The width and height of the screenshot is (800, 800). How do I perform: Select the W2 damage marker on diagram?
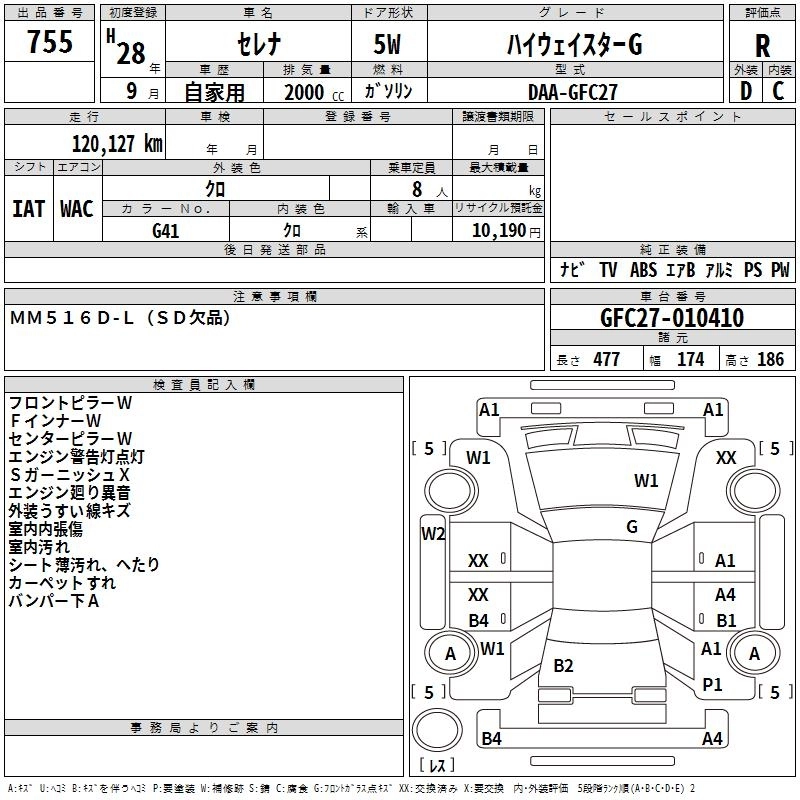tap(432, 533)
